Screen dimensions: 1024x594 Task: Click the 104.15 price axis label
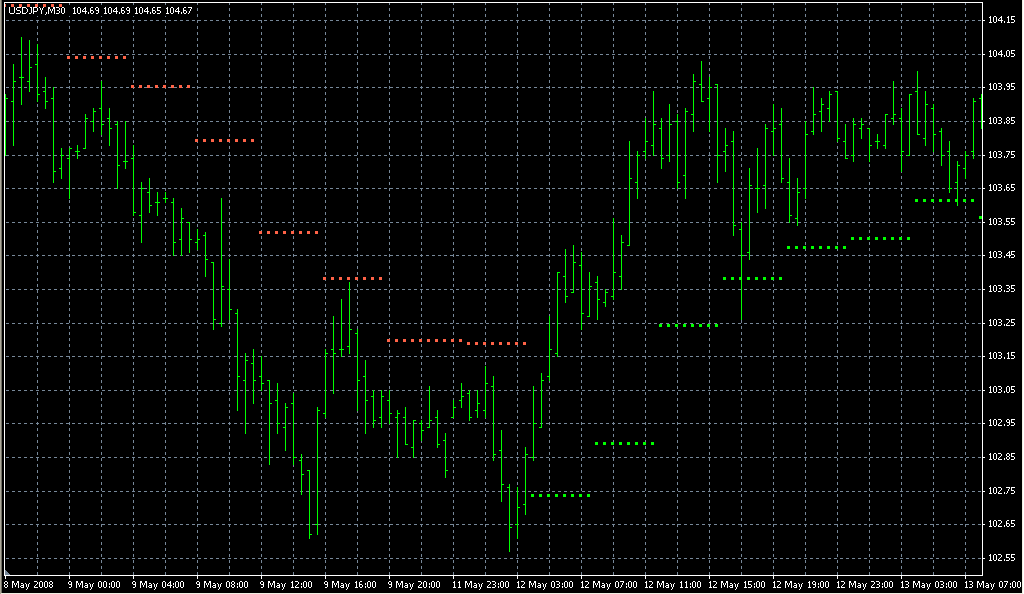1002,20
